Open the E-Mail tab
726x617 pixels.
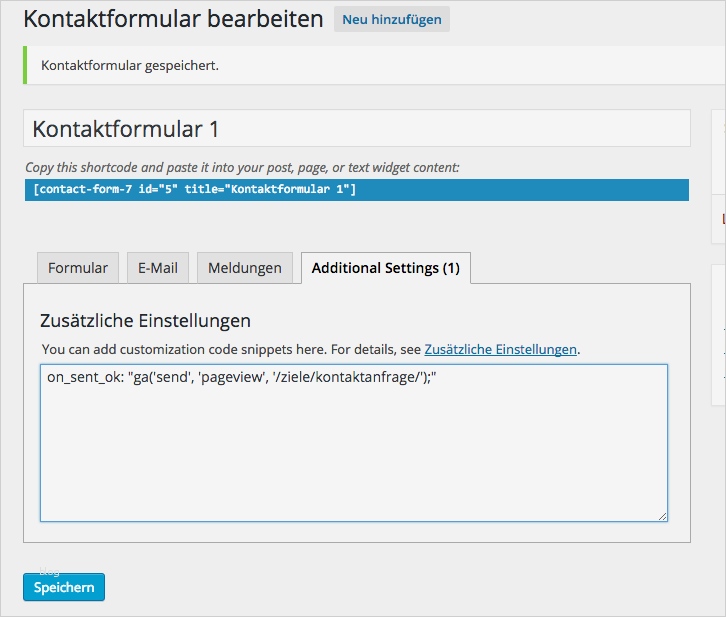click(x=158, y=268)
